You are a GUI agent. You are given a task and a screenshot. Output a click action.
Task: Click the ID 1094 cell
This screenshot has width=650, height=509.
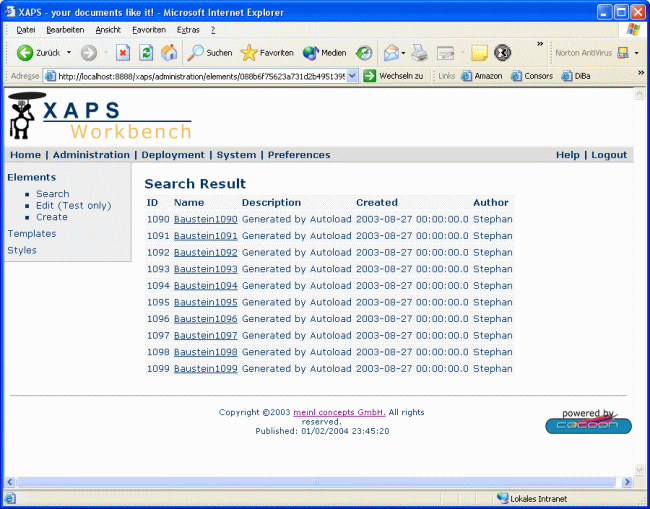pyautogui.click(x=158, y=286)
